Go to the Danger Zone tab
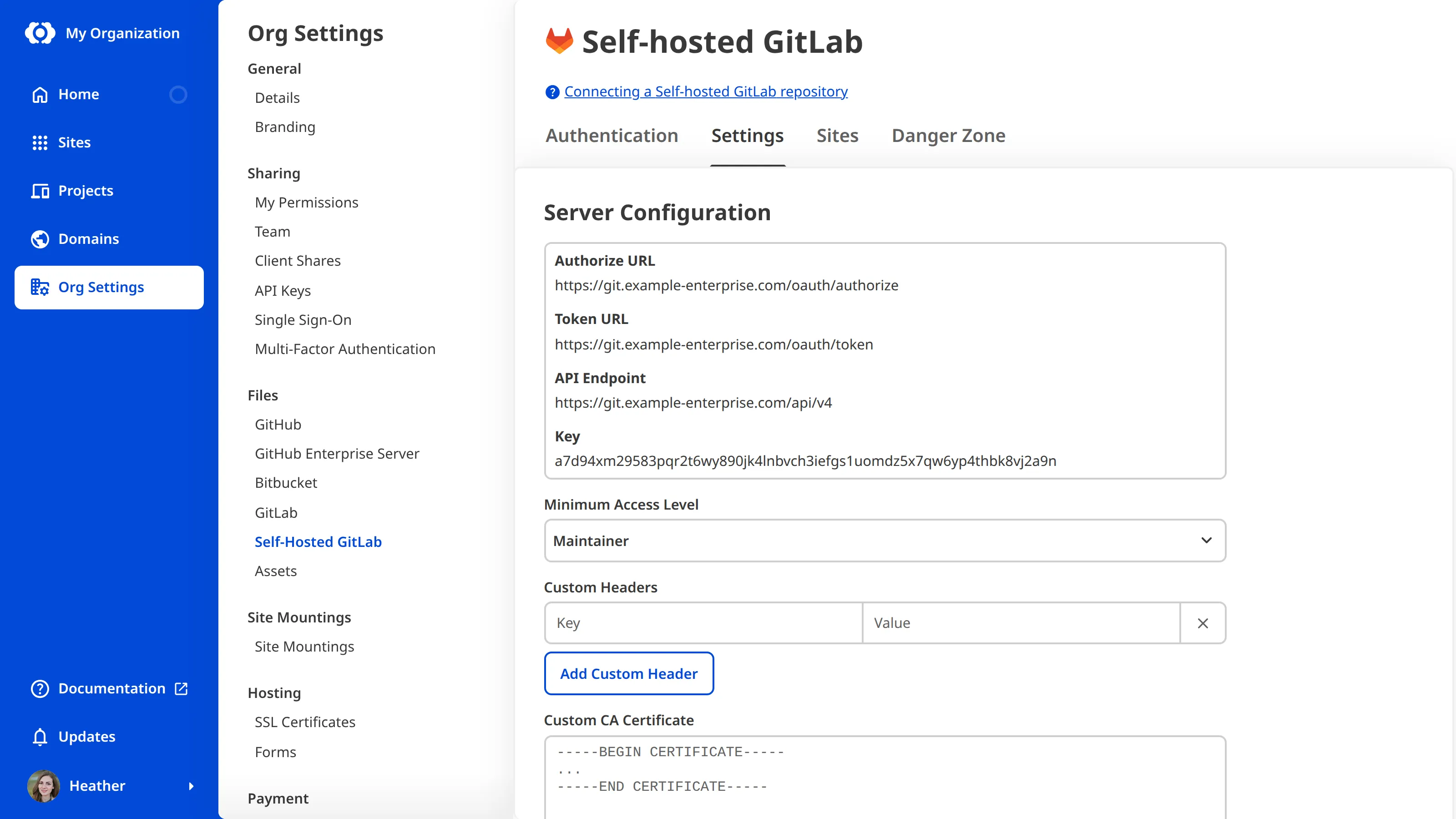The width and height of the screenshot is (1456, 819). pyautogui.click(x=948, y=136)
